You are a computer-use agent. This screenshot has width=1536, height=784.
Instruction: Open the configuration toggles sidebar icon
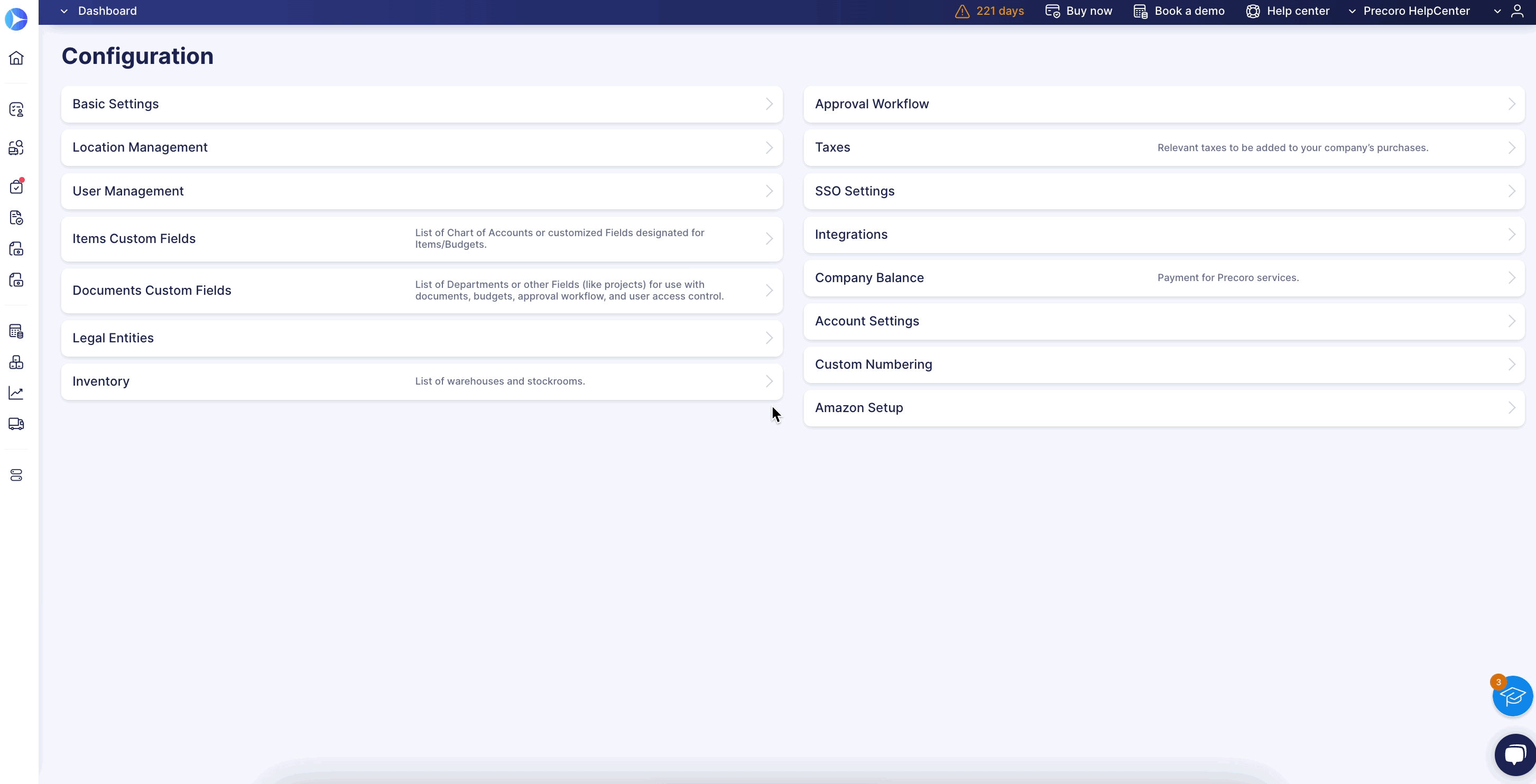(16, 475)
